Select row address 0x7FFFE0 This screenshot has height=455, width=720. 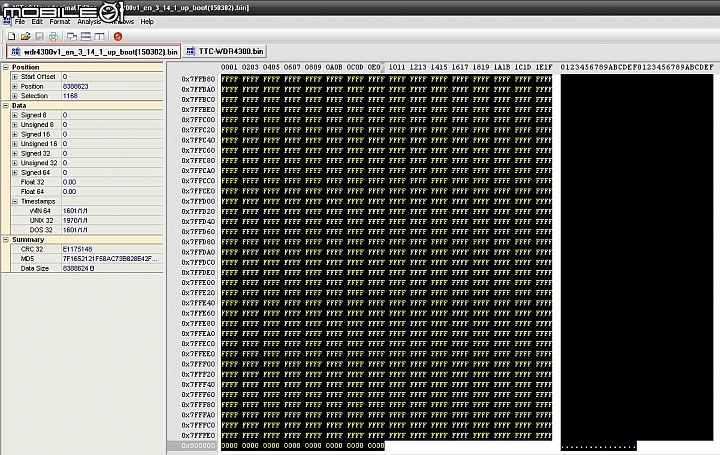(x=198, y=435)
